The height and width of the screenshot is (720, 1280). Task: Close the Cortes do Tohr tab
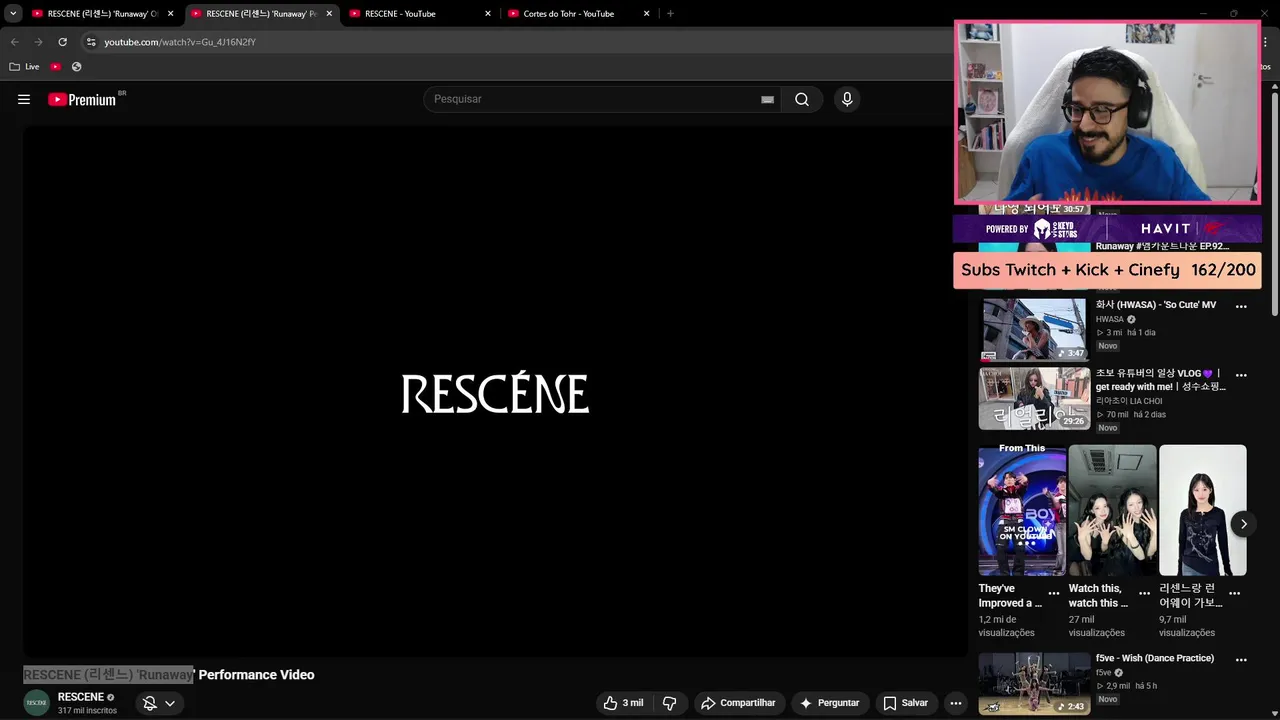click(647, 14)
